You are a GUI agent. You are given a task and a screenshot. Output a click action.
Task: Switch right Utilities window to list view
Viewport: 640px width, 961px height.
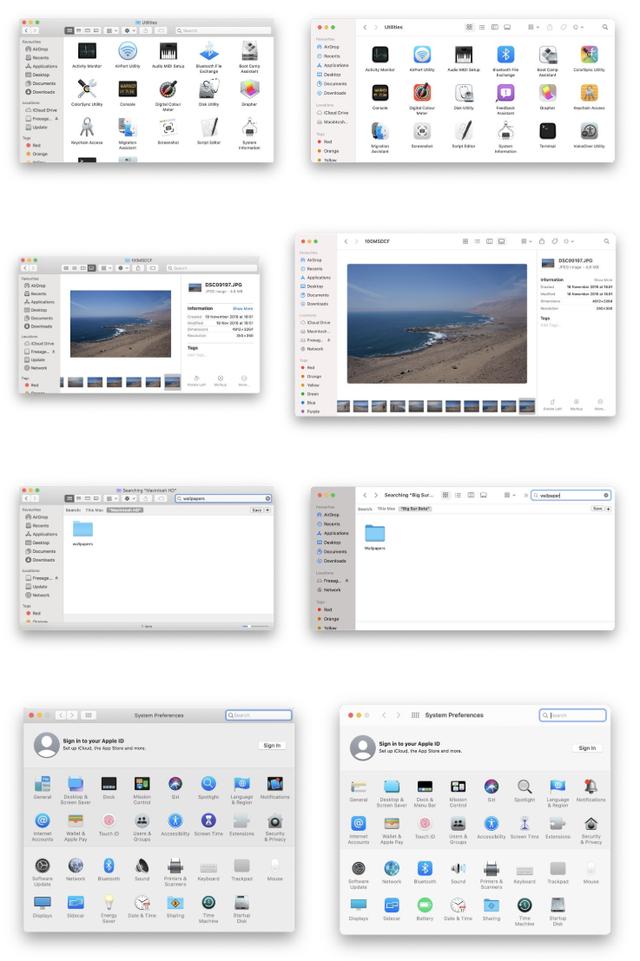tap(481, 27)
